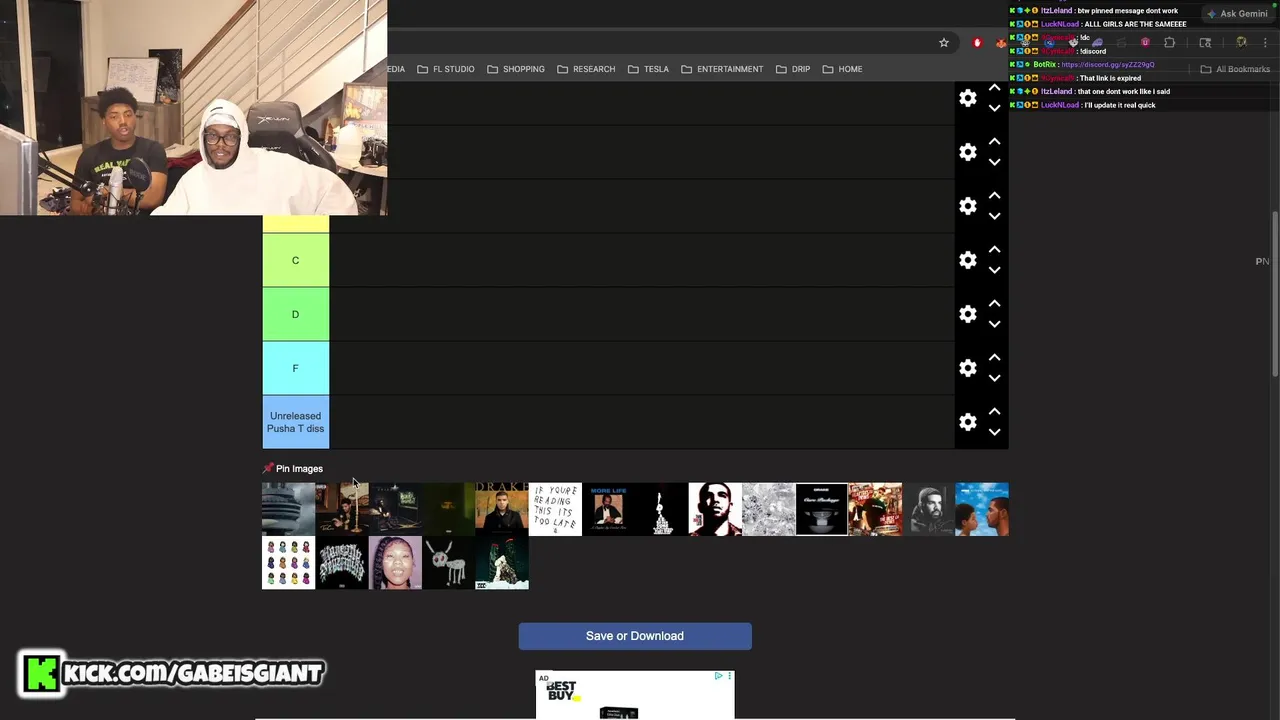Pick the More Life album thumbnail
1280x720 pixels.
(x=608, y=509)
